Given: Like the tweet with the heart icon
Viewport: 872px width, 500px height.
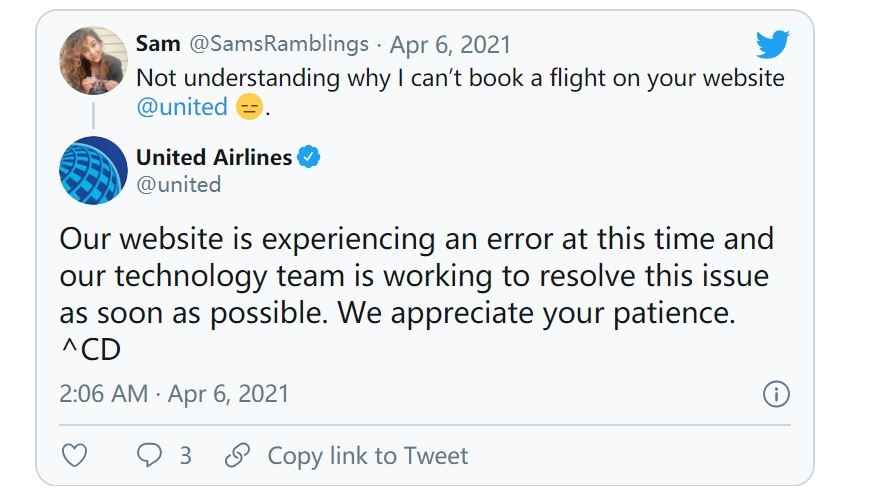Looking at the screenshot, I should coord(75,456).
